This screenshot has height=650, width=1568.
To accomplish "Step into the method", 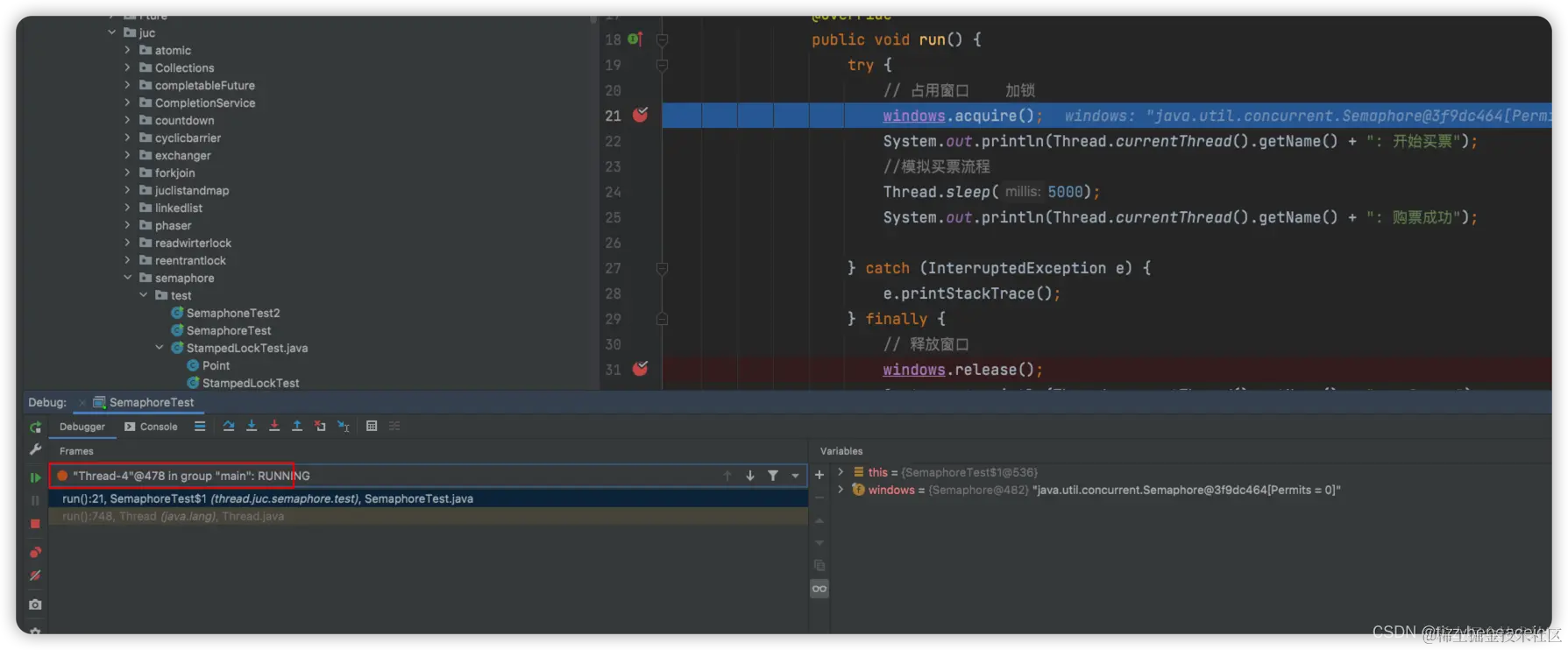I will tap(252, 426).
